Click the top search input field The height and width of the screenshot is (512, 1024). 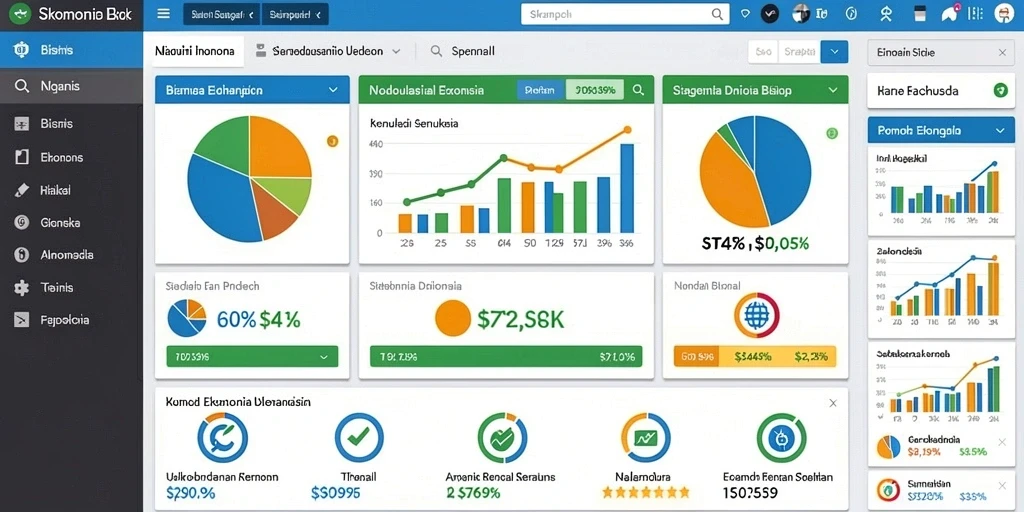(x=625, y=14)
